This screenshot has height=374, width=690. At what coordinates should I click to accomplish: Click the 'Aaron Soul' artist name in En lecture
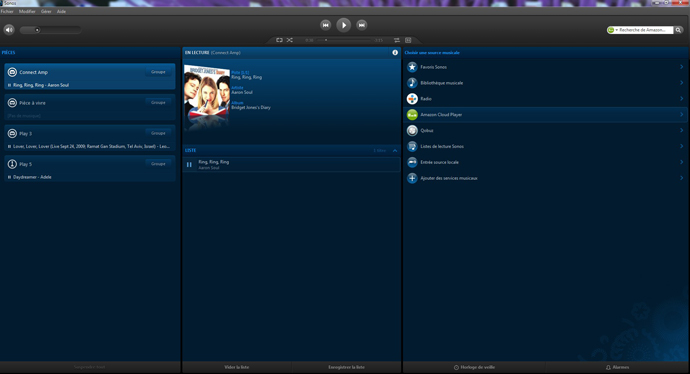pyautogui.click(x=242, y=92)
